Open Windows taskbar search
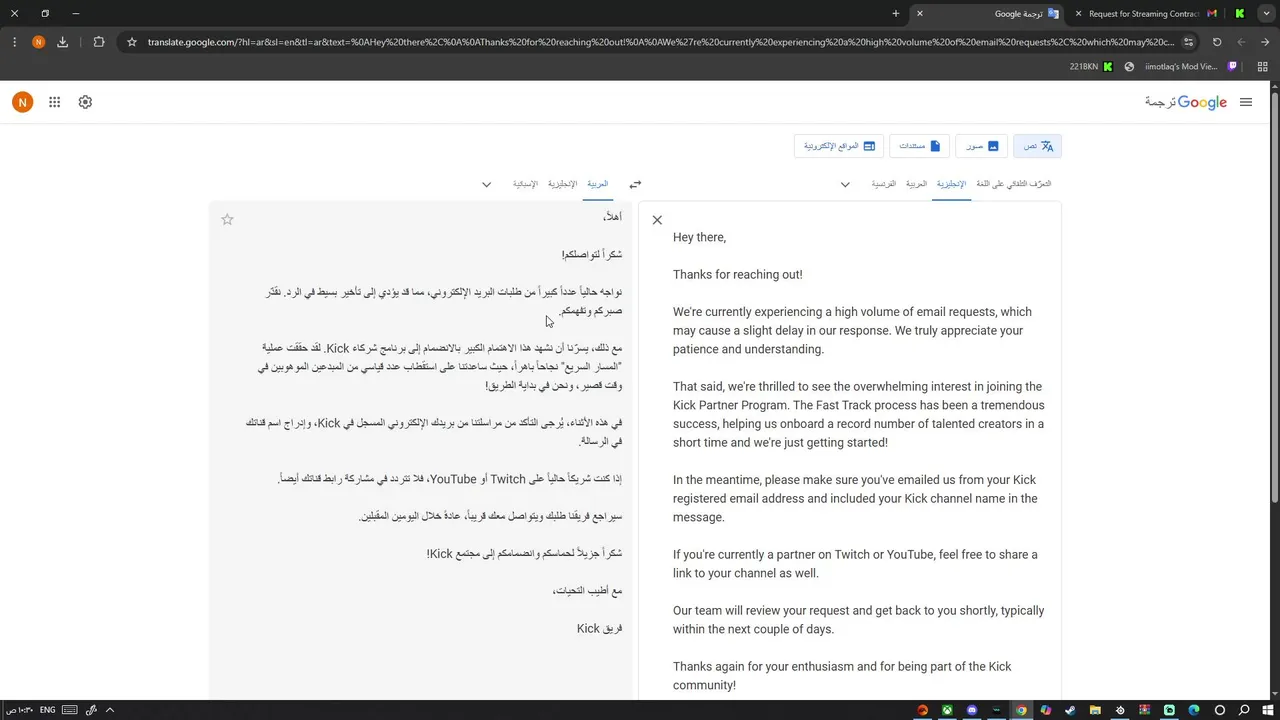The image size is (1280, 720). pos(1243,710)
